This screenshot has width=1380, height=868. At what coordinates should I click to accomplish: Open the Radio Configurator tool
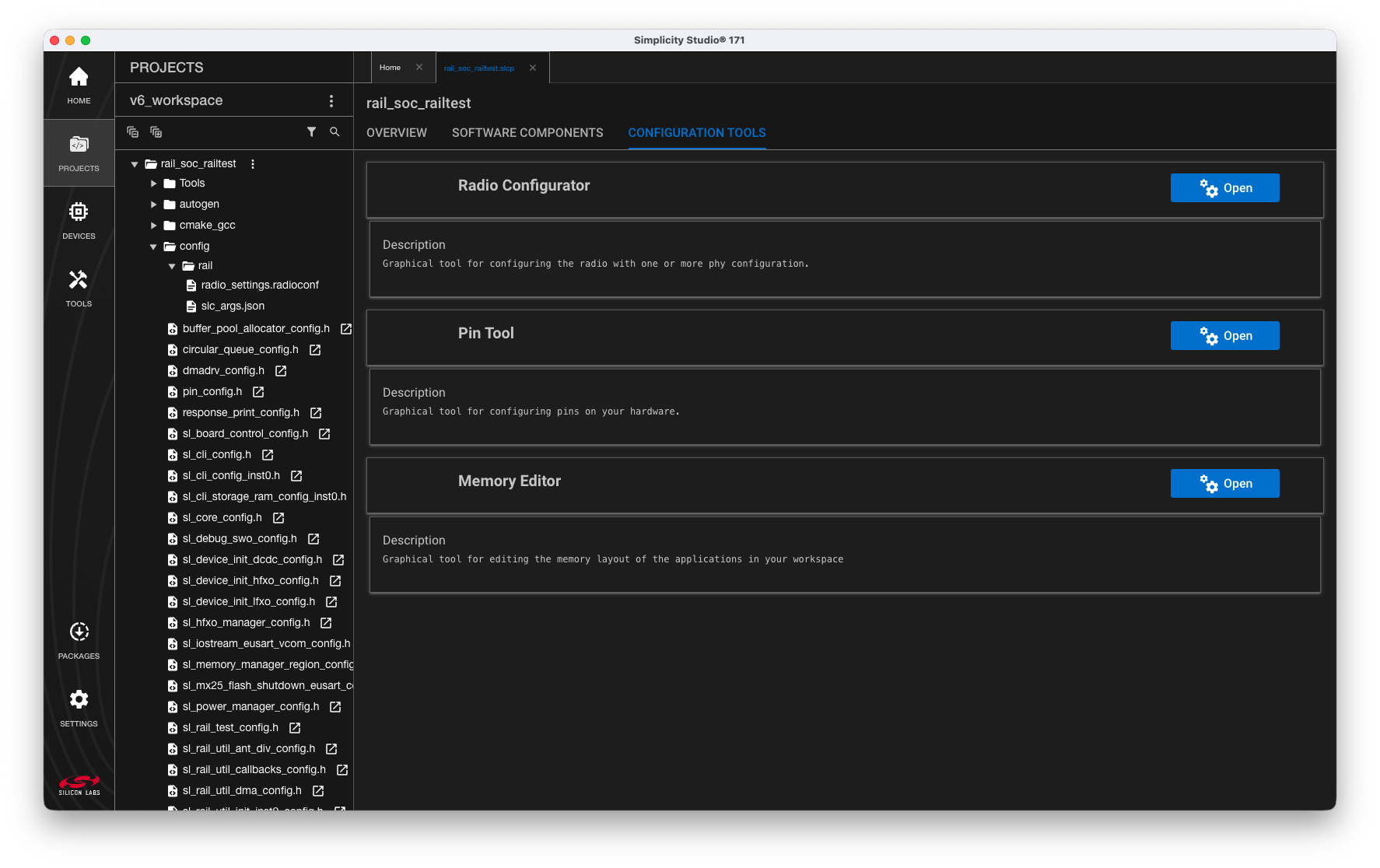tap(1224, 187)
